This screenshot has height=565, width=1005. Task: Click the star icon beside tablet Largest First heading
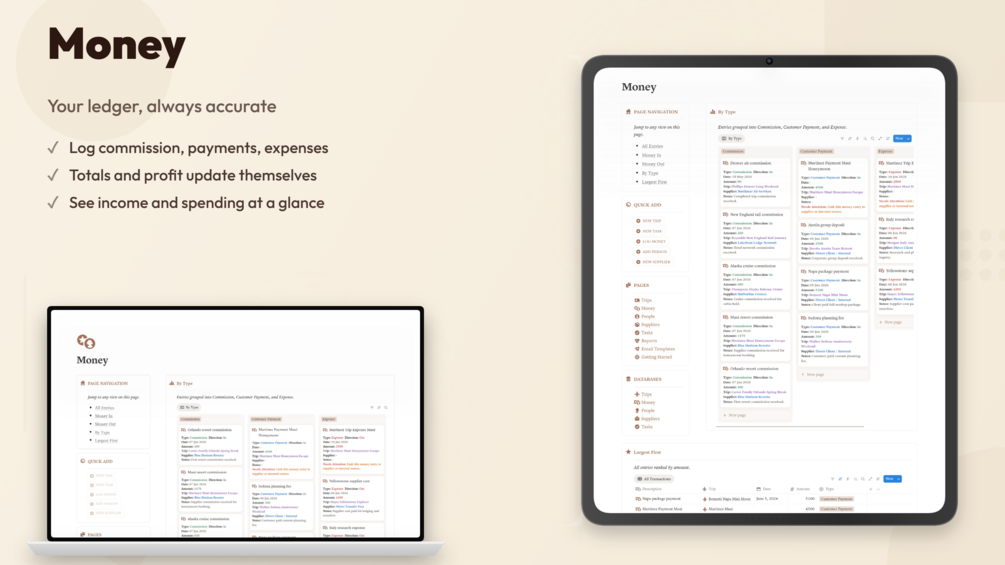click(x=628, y=452)
